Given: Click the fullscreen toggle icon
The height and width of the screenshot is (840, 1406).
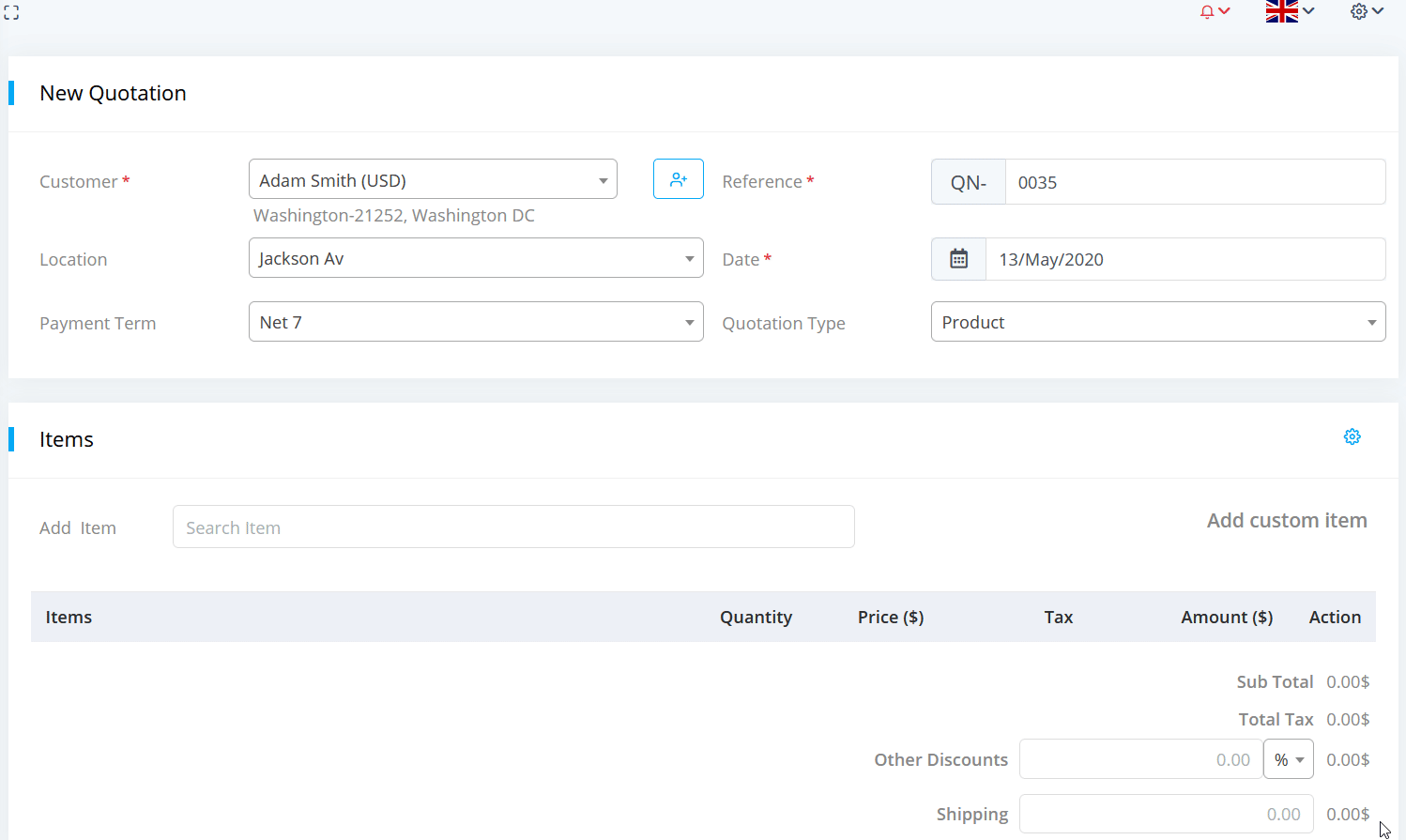Looking at the screenshot, I should click(x=11, y=12).
